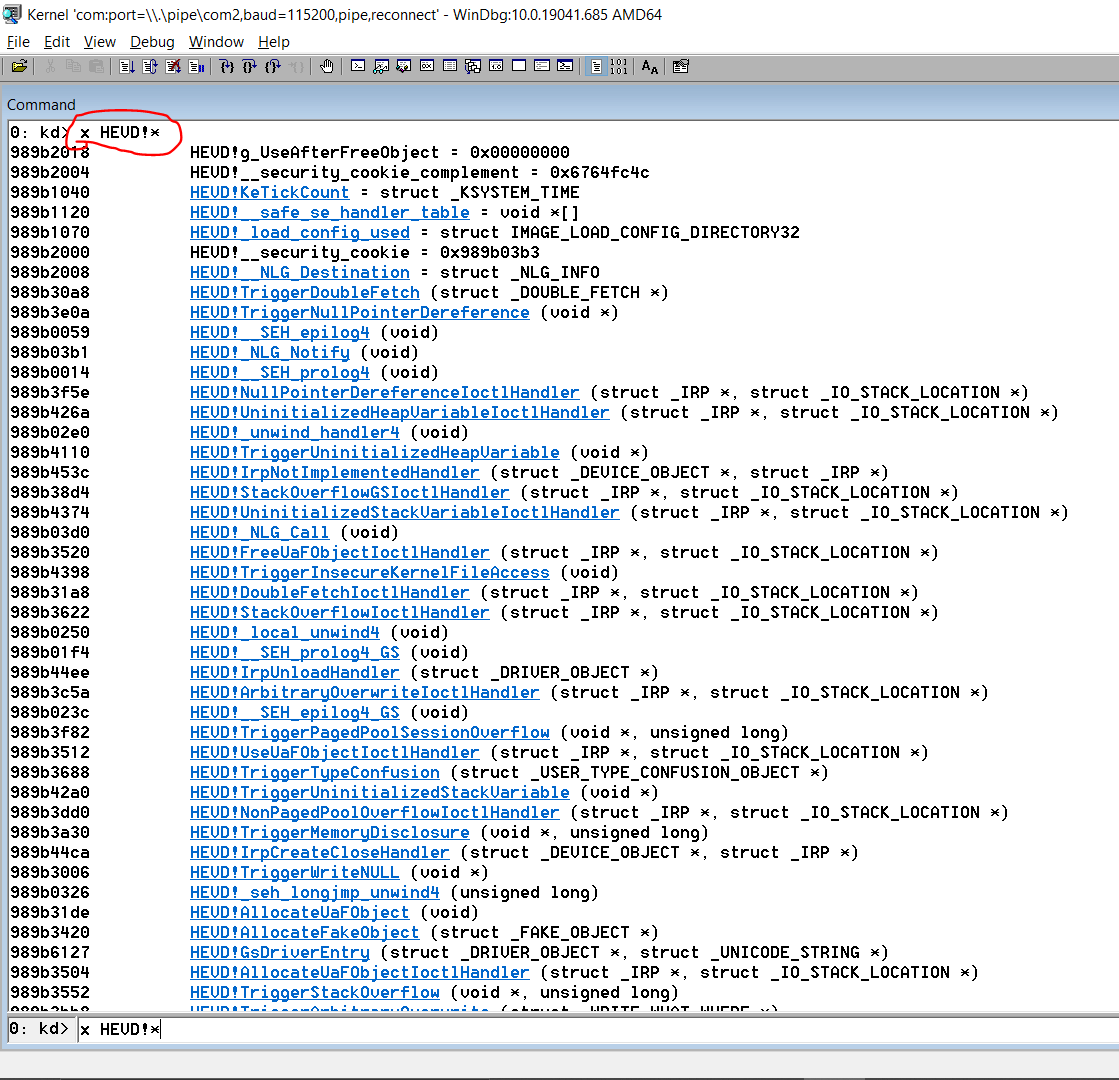The image size is (1119, 1080).
Task: Click the Step Out toolbar icon
Action: pos(273,67)
